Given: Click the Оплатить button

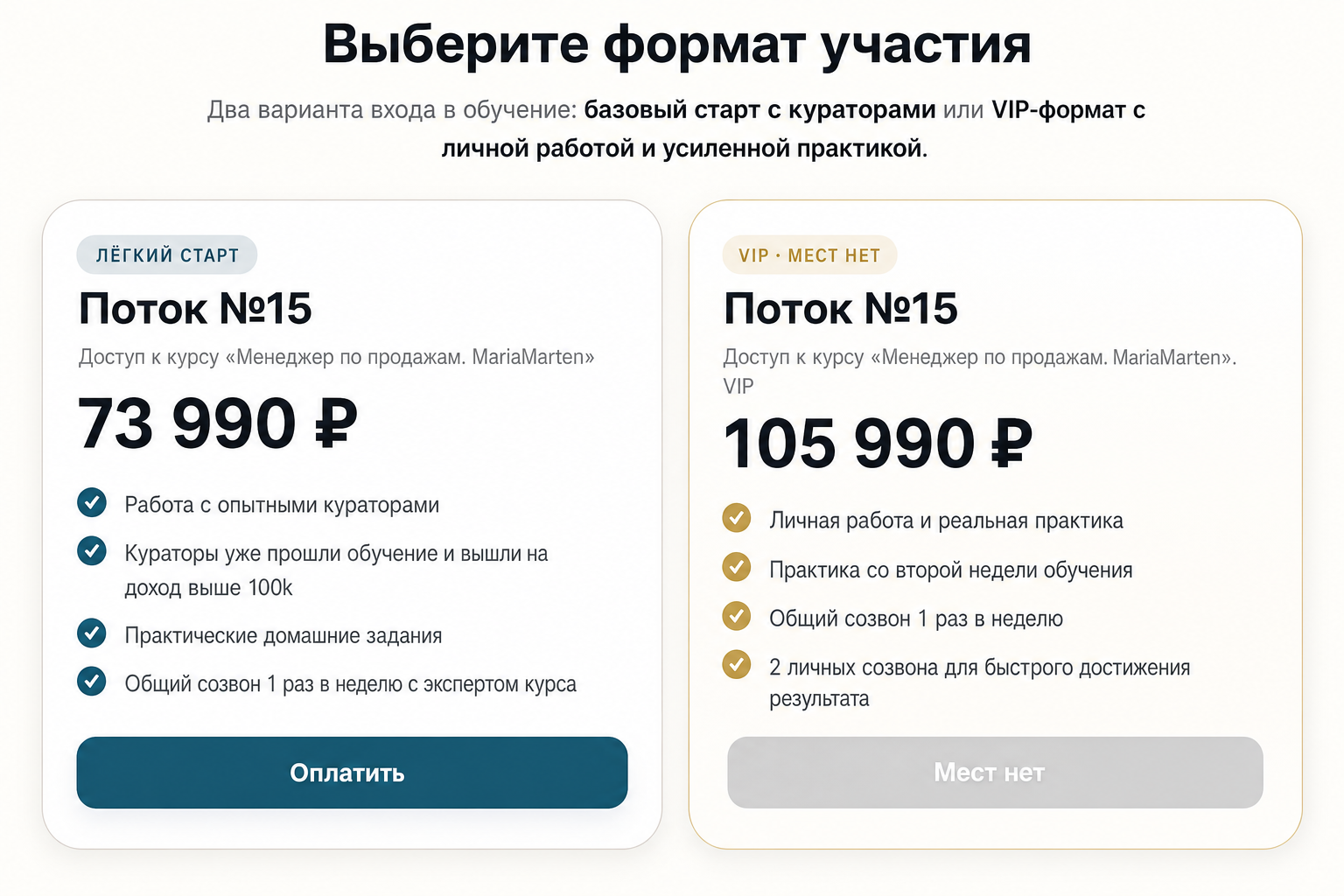Looking at the screenshot, I should (x=352, y=773).
